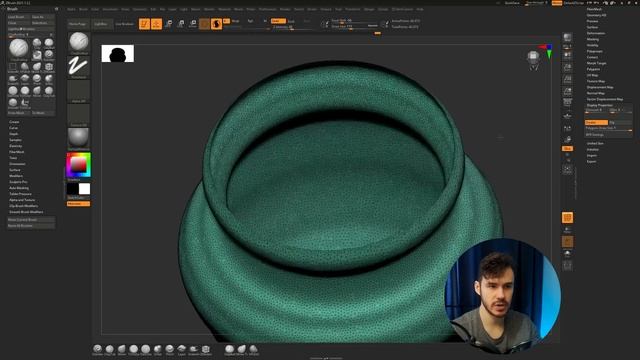
Task: Open the current brush thumbnail picker
Action: [79, 43]
